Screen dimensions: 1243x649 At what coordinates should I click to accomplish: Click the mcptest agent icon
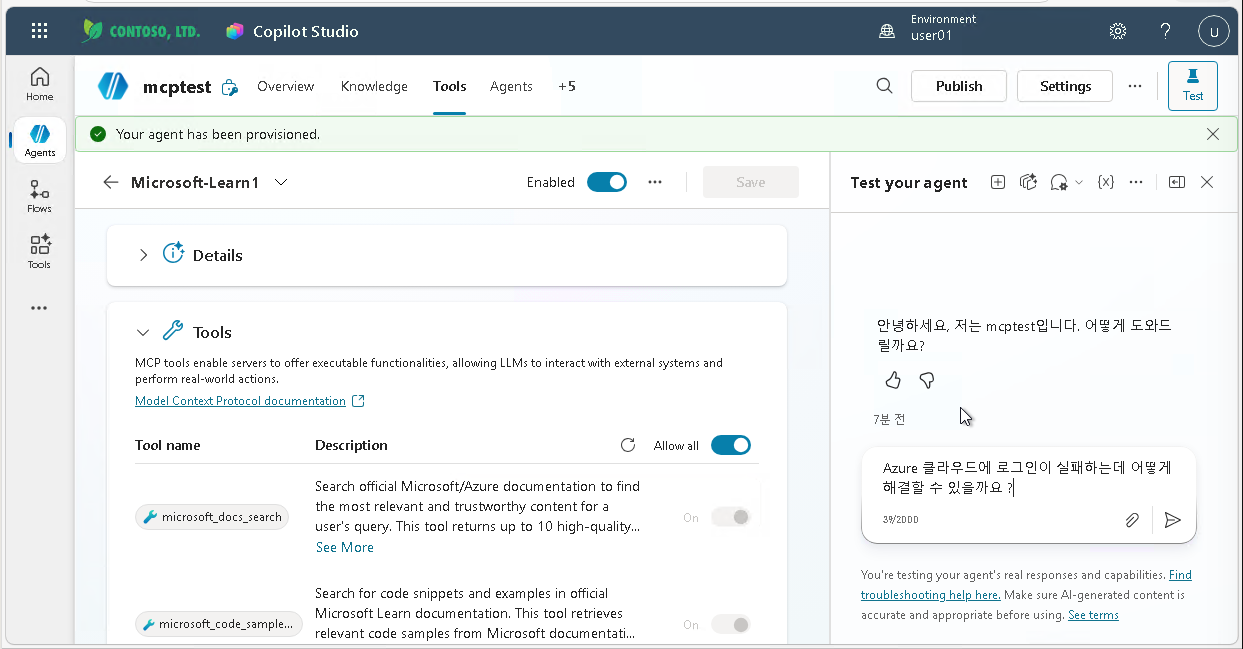[x=113, y=86]
